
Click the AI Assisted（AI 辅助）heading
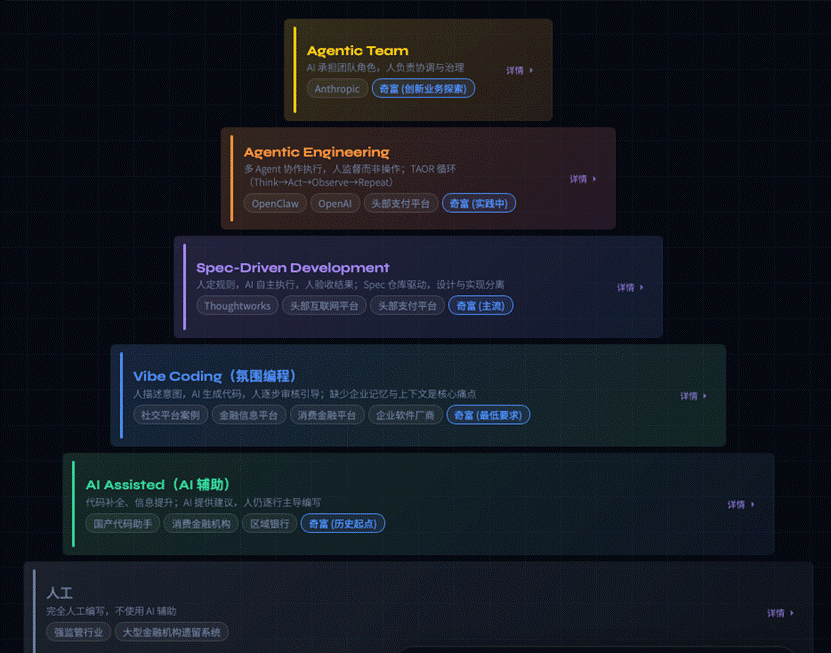click(x=158, y=484)
